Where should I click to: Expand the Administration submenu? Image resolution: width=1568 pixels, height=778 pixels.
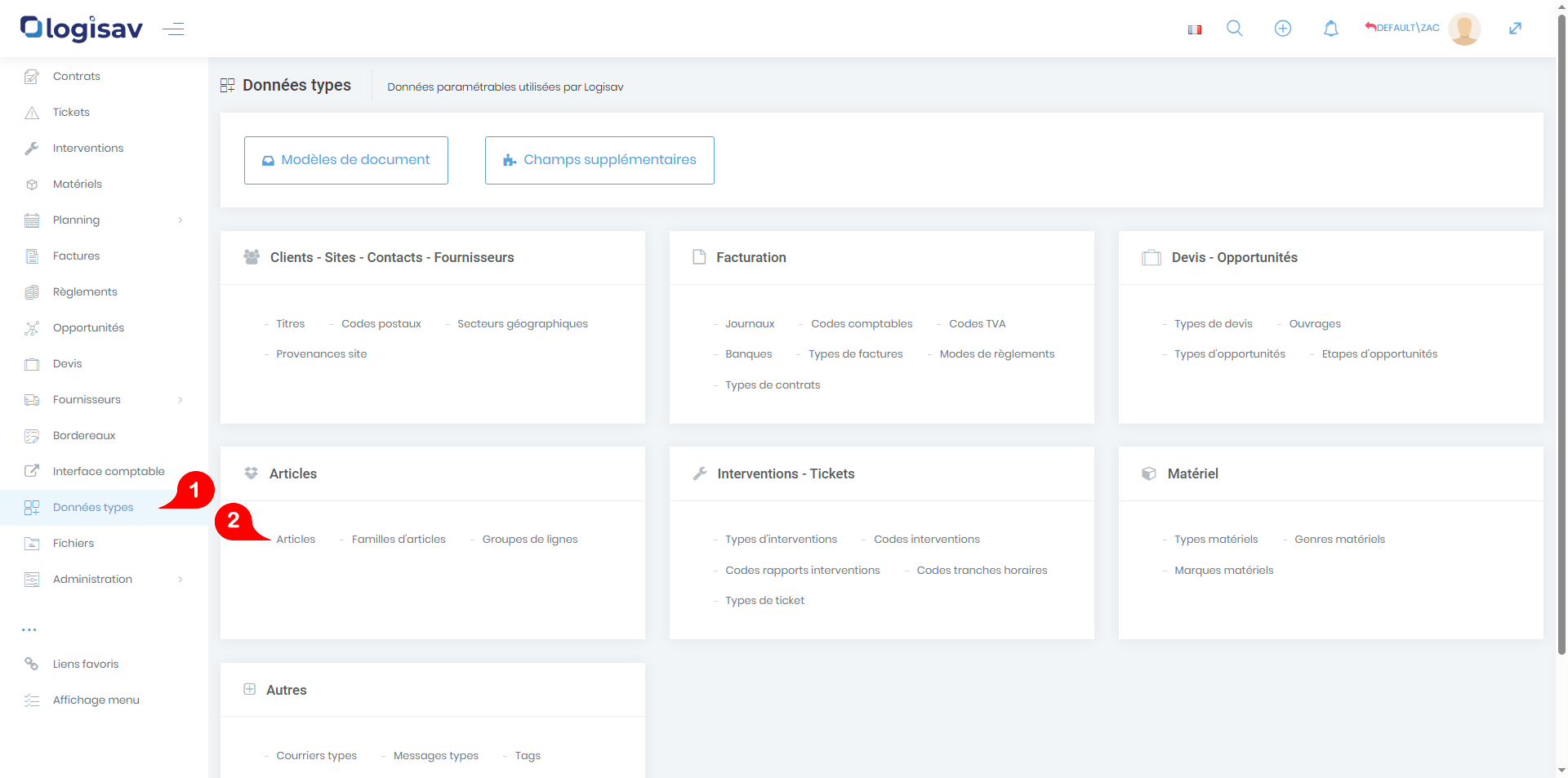(180, 580)
